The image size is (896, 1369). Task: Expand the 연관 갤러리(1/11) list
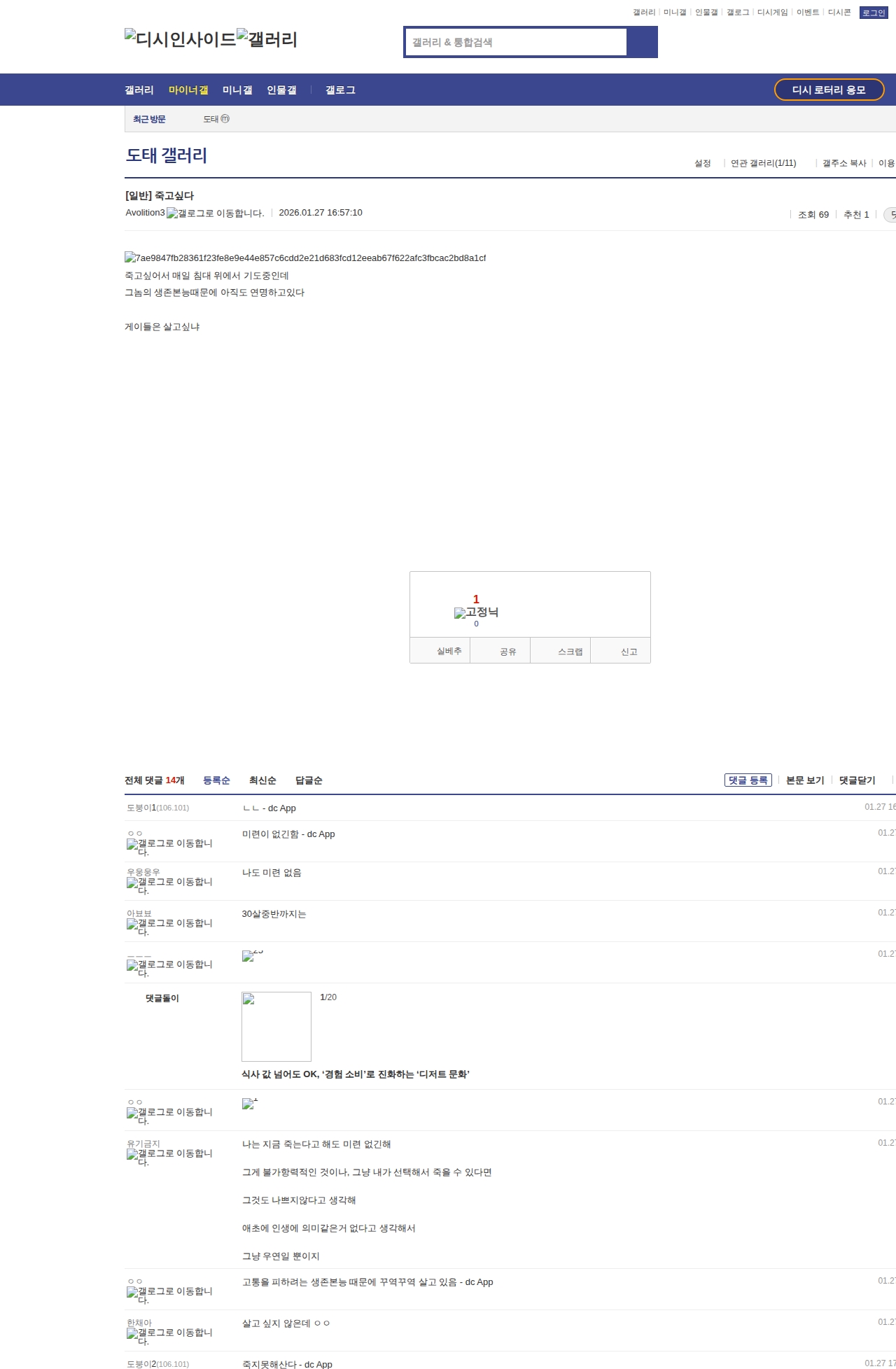point(764,163)
